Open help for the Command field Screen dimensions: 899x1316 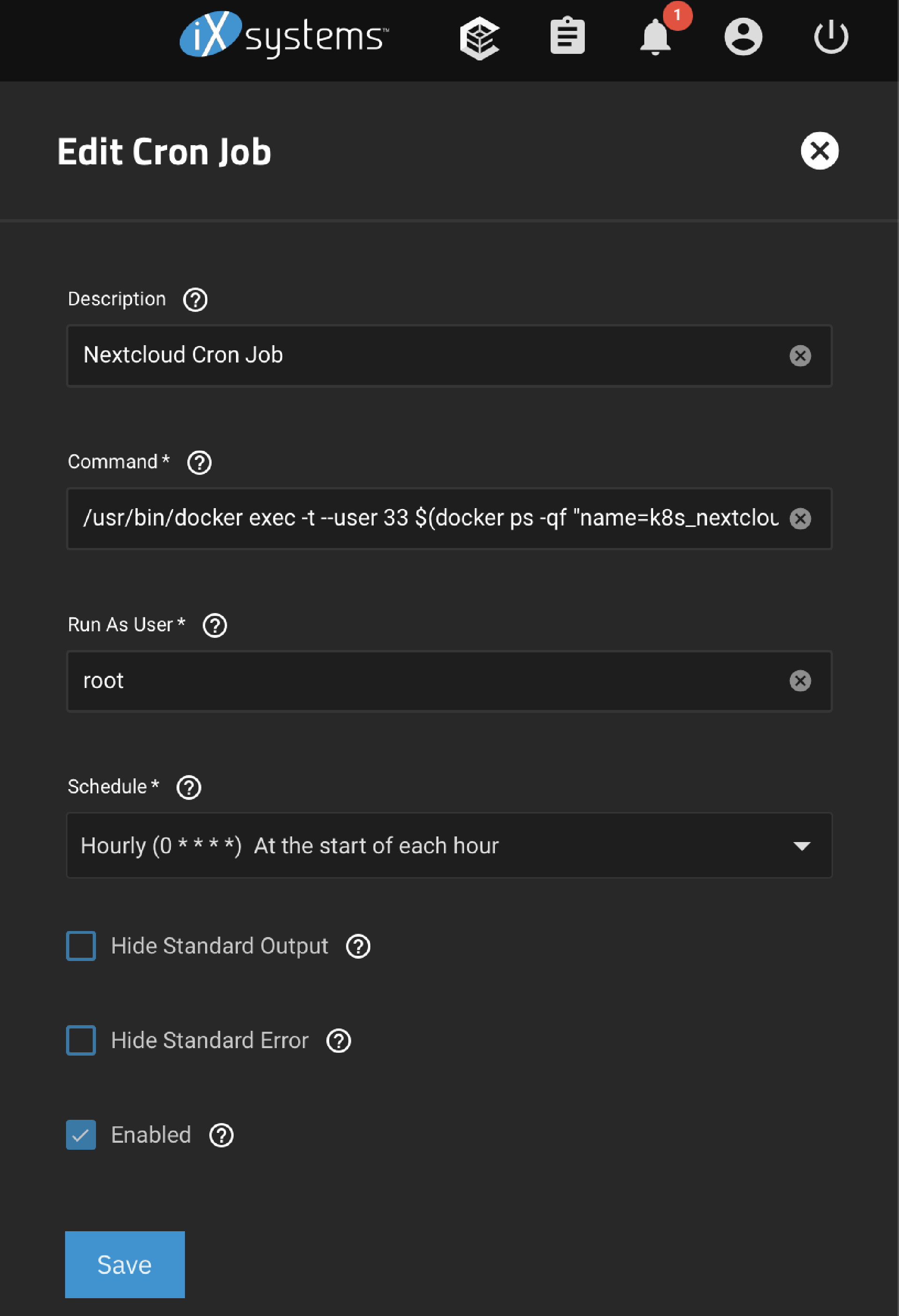[x=199, y=463]
